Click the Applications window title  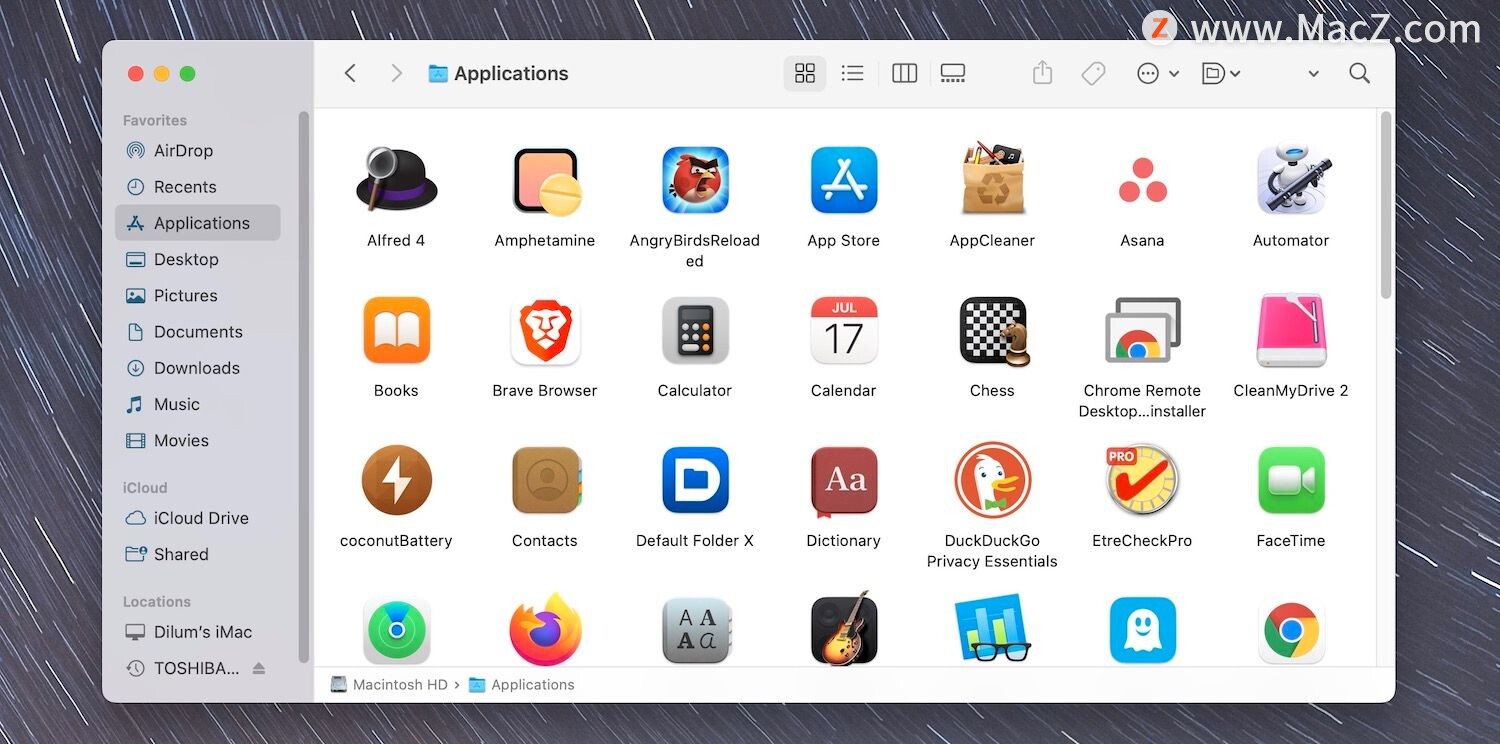(511, 73)
